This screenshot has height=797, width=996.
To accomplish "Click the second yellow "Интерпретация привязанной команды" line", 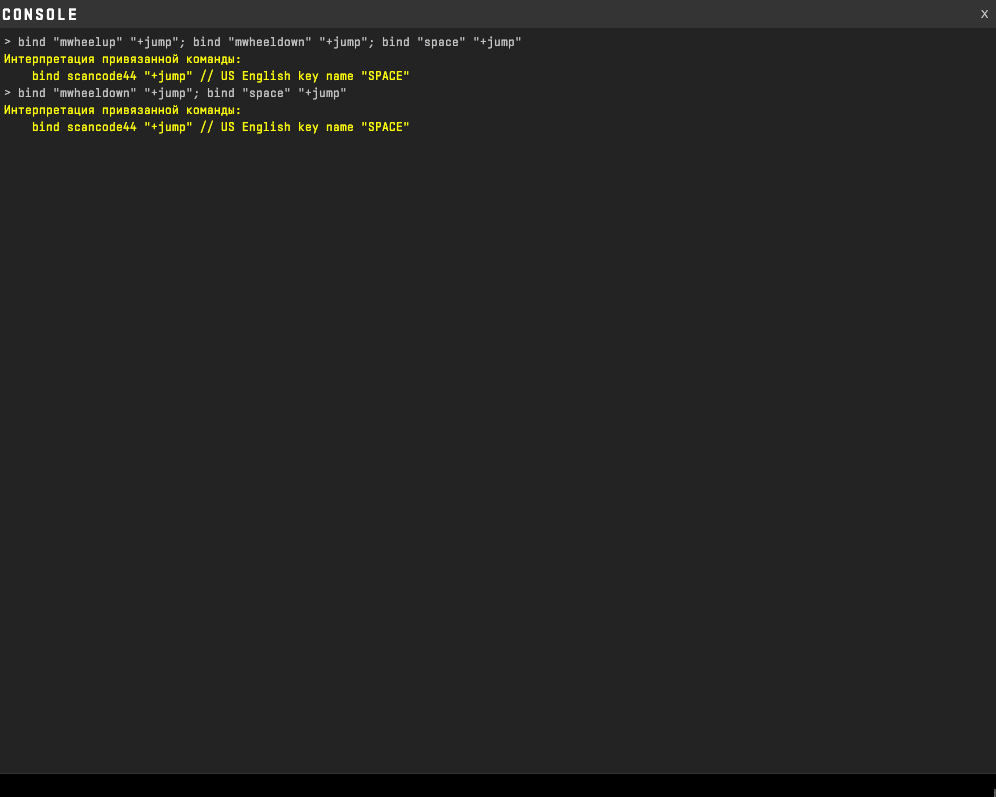I will 122,110.
